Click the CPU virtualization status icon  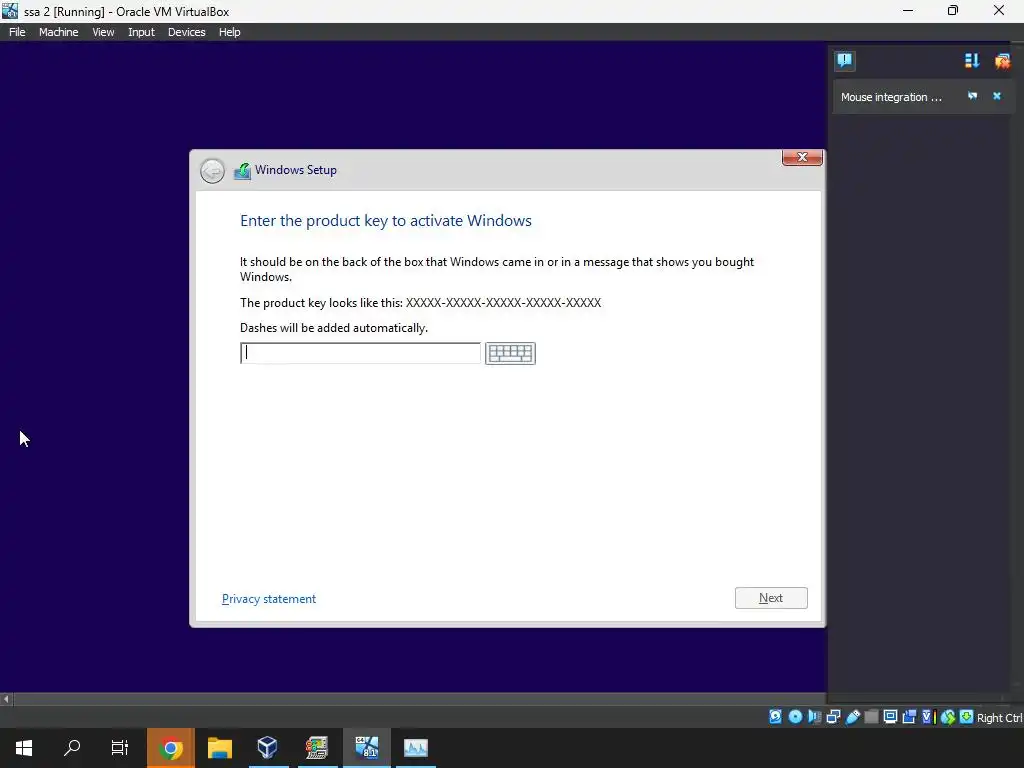929,717
